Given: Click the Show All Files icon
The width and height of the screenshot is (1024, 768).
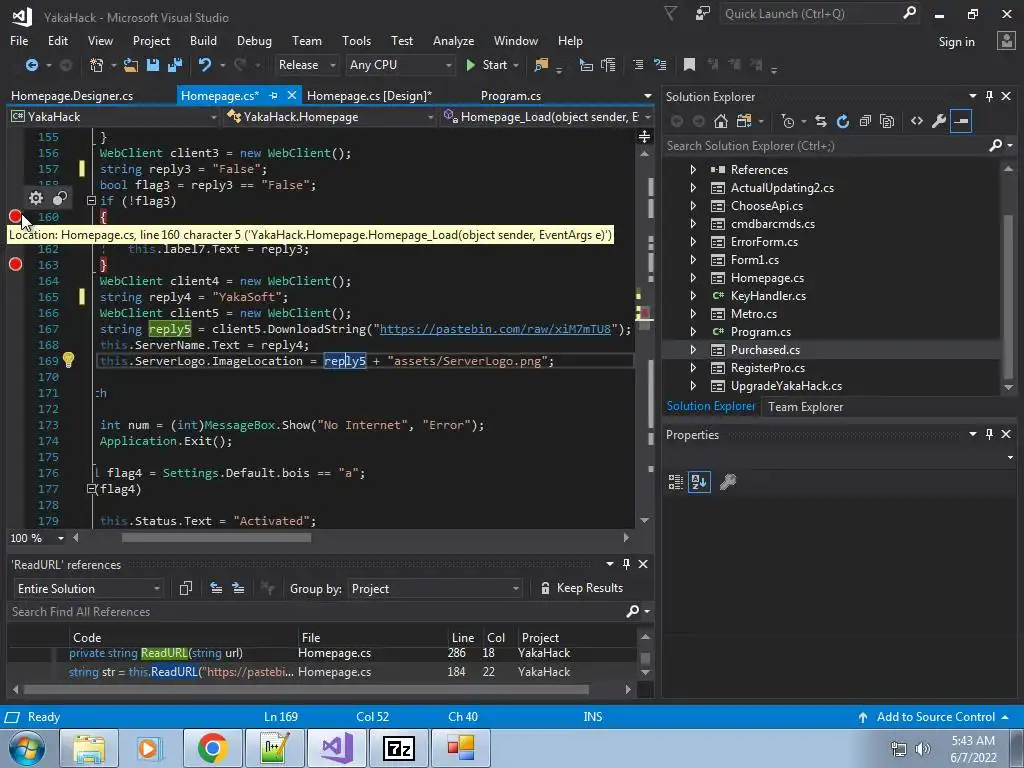Looking at the screenshot, I should [886, 121].
